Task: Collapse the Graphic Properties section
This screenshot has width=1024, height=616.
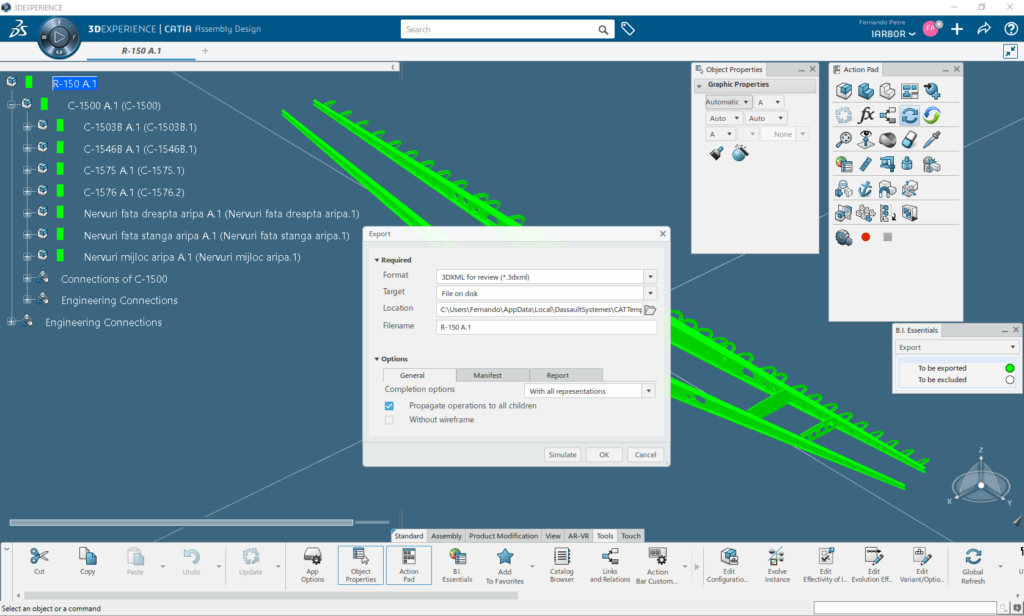Action: 699,85
